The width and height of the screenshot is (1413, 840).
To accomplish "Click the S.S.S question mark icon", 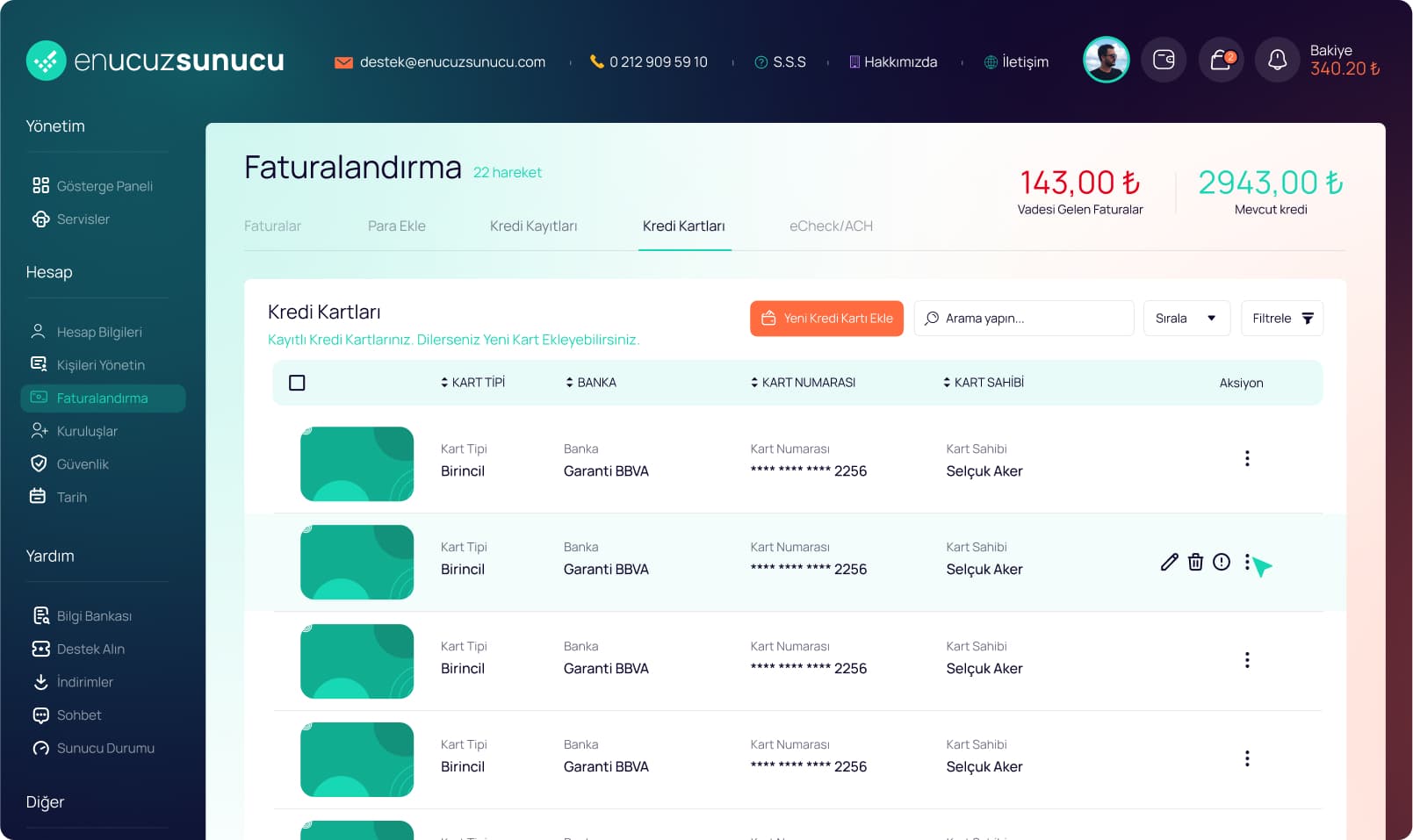I will click(x=761, y=62).
